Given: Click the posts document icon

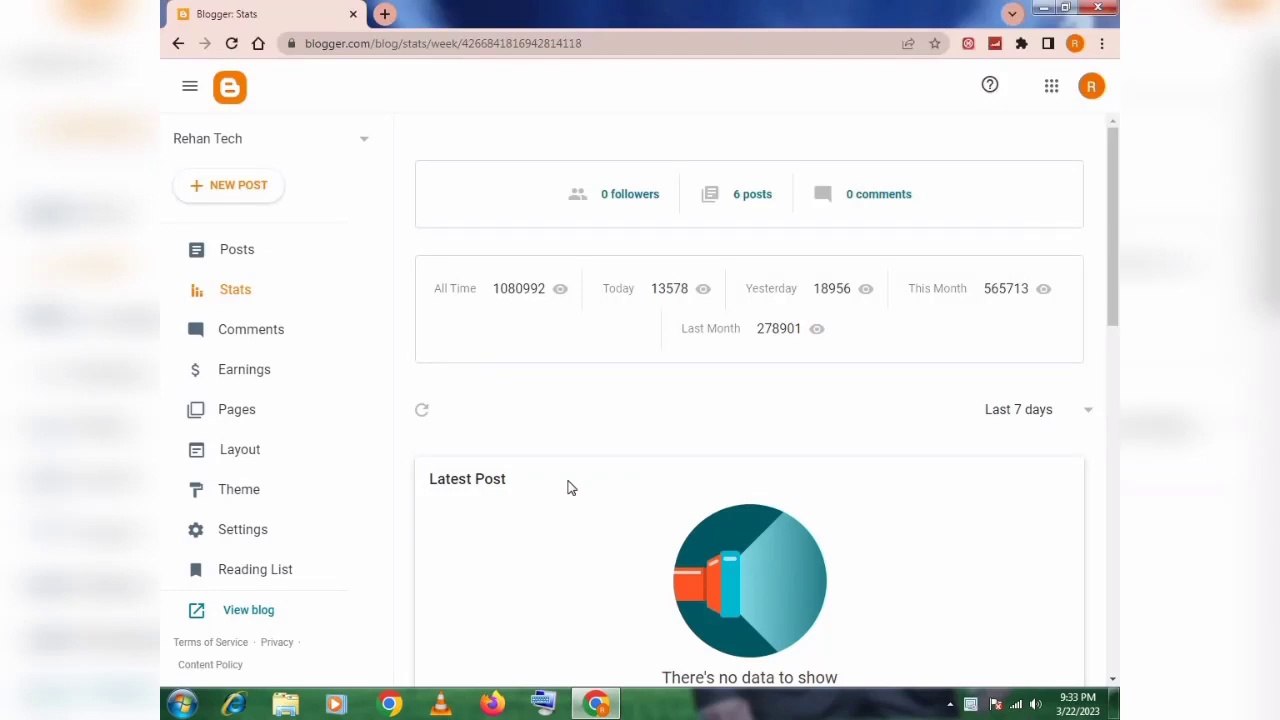Looking at the screenshot, I should [710, 194].
